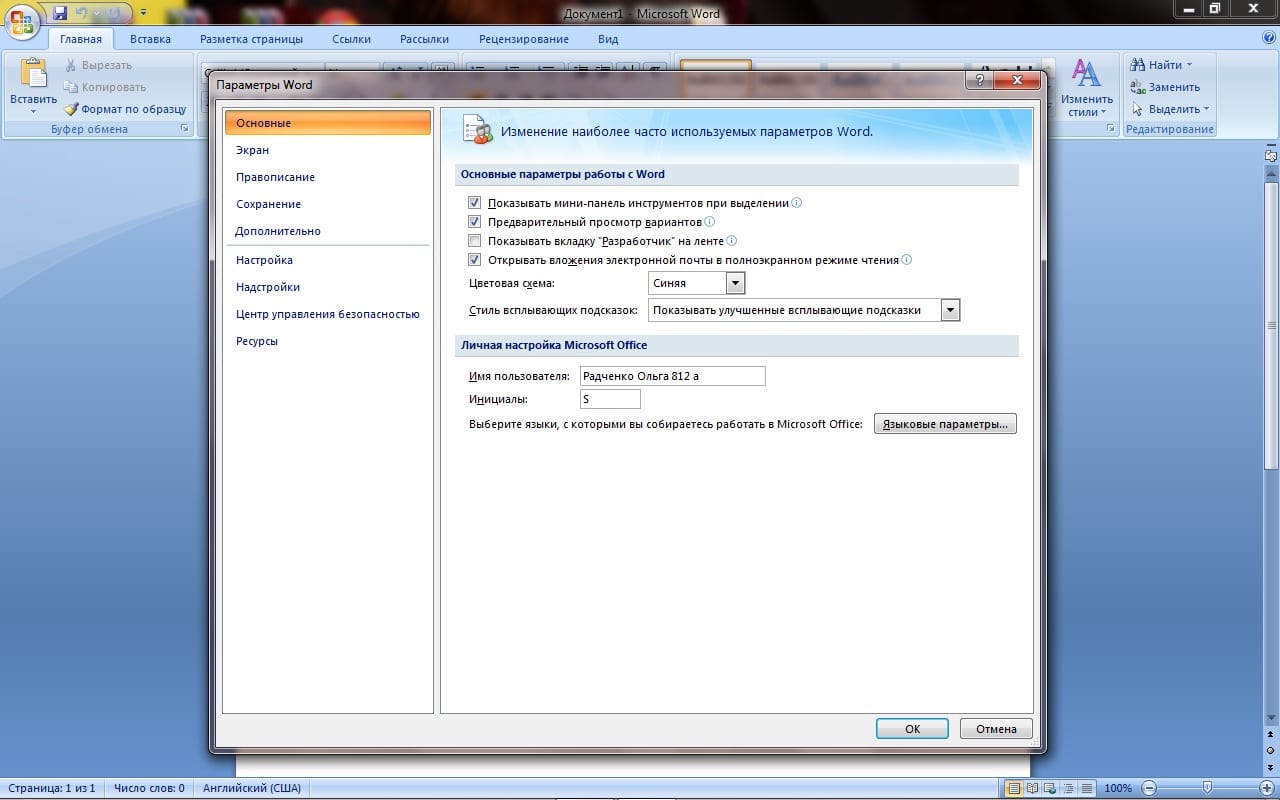Open the Найти dropdown arrow
This screenshot has height=800, width=1280.
click(x=1189, y=65)
